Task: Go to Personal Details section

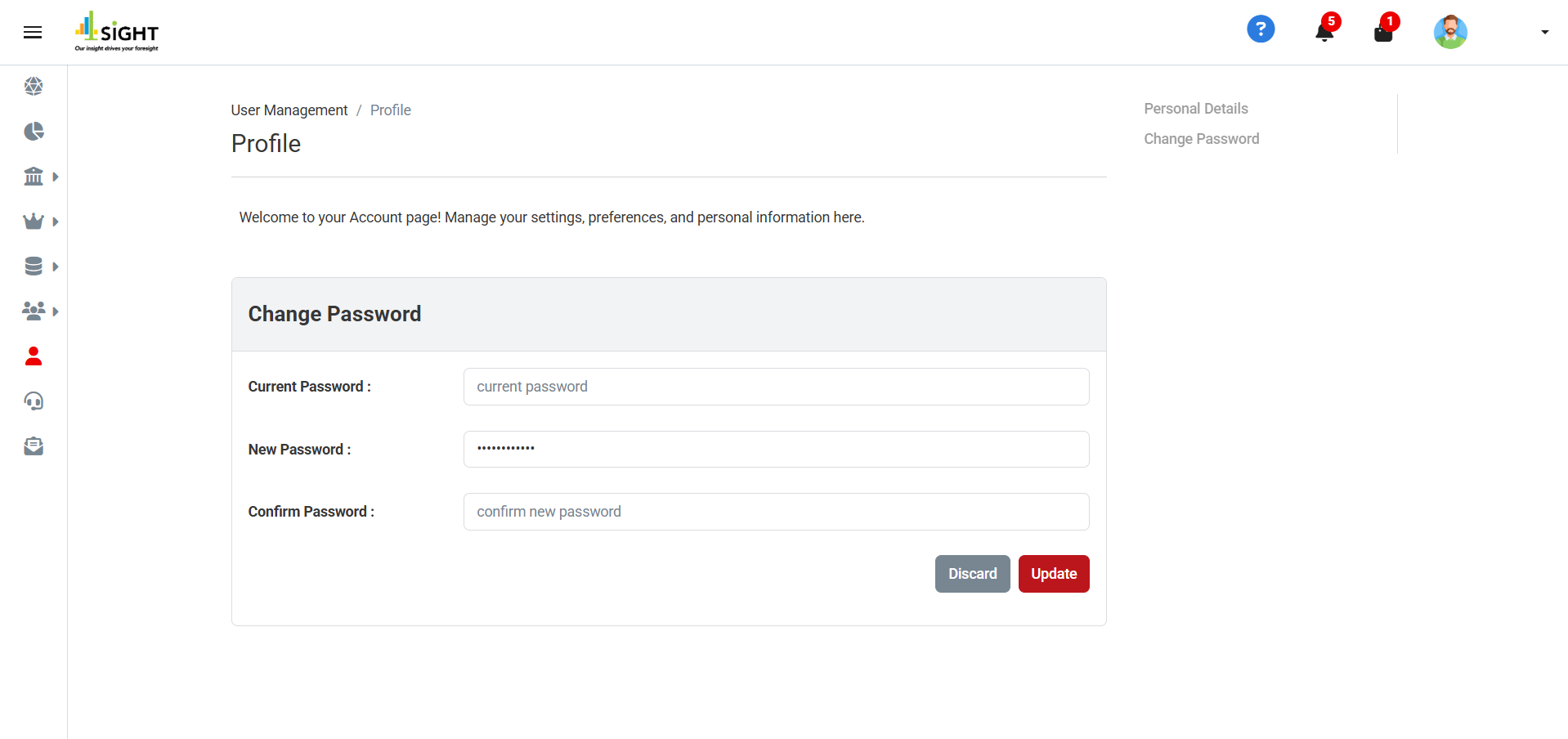Action: pos(1195,109)
